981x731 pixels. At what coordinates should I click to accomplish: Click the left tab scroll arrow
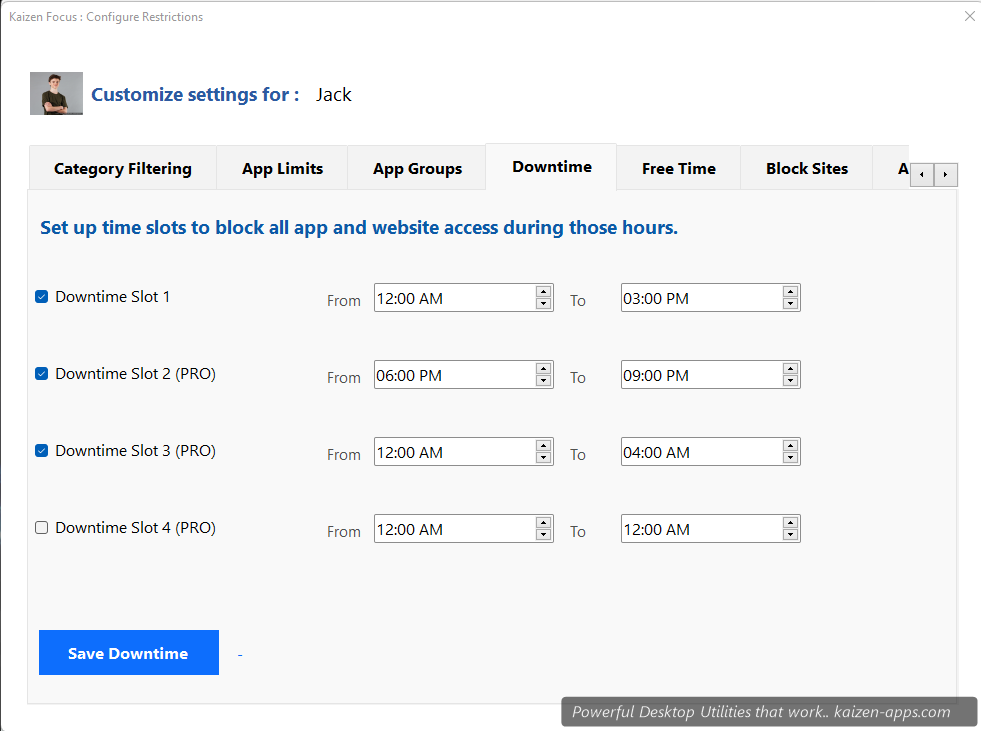921,174
